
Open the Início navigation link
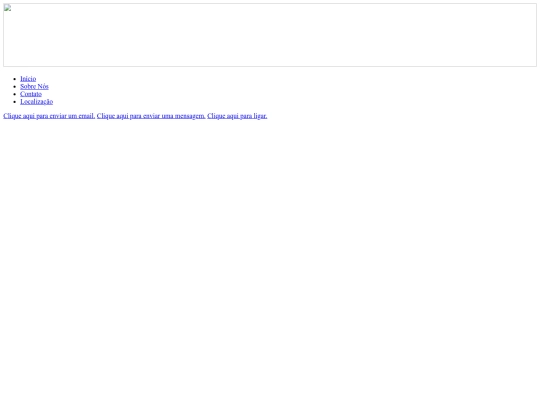(x=28, y=79)
